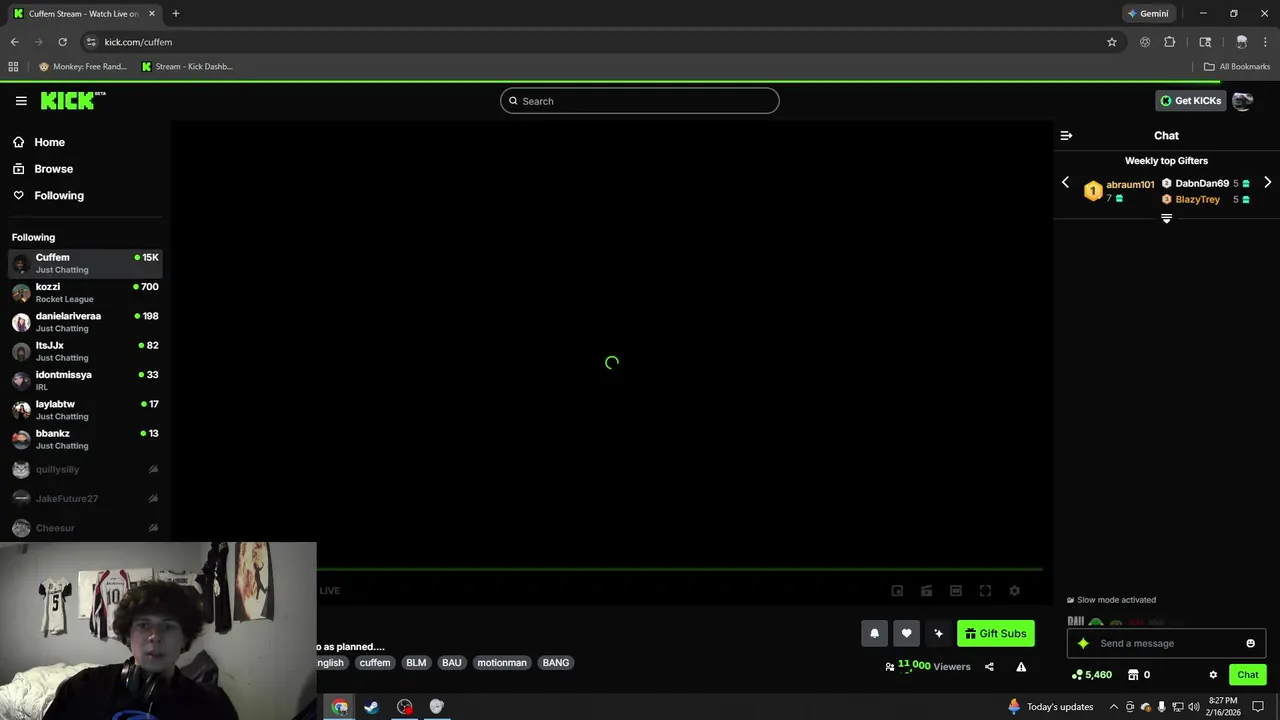Open volume control in system tray
The width and height of the screenshot is (1280, 720).
(1193, 707)
